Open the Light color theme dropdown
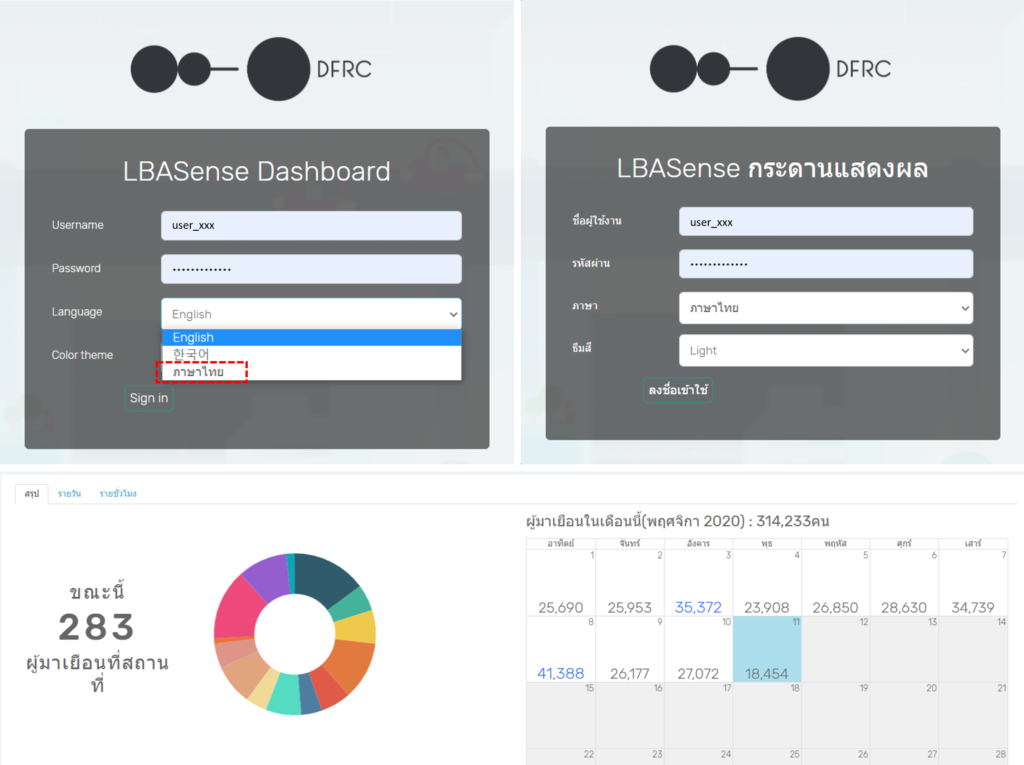 pyautogui.click(x=825, y=351)
